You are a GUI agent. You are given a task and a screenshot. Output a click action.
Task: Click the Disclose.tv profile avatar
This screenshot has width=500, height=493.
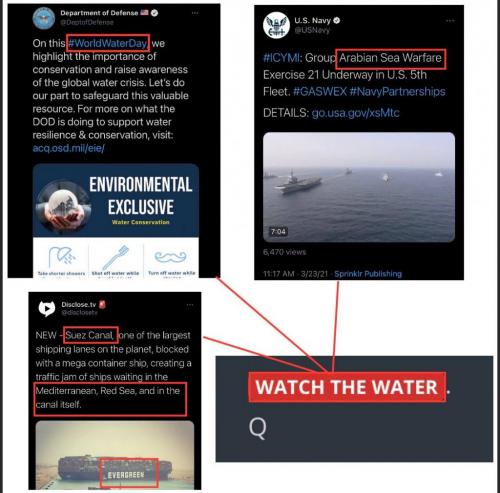[47, 309]
